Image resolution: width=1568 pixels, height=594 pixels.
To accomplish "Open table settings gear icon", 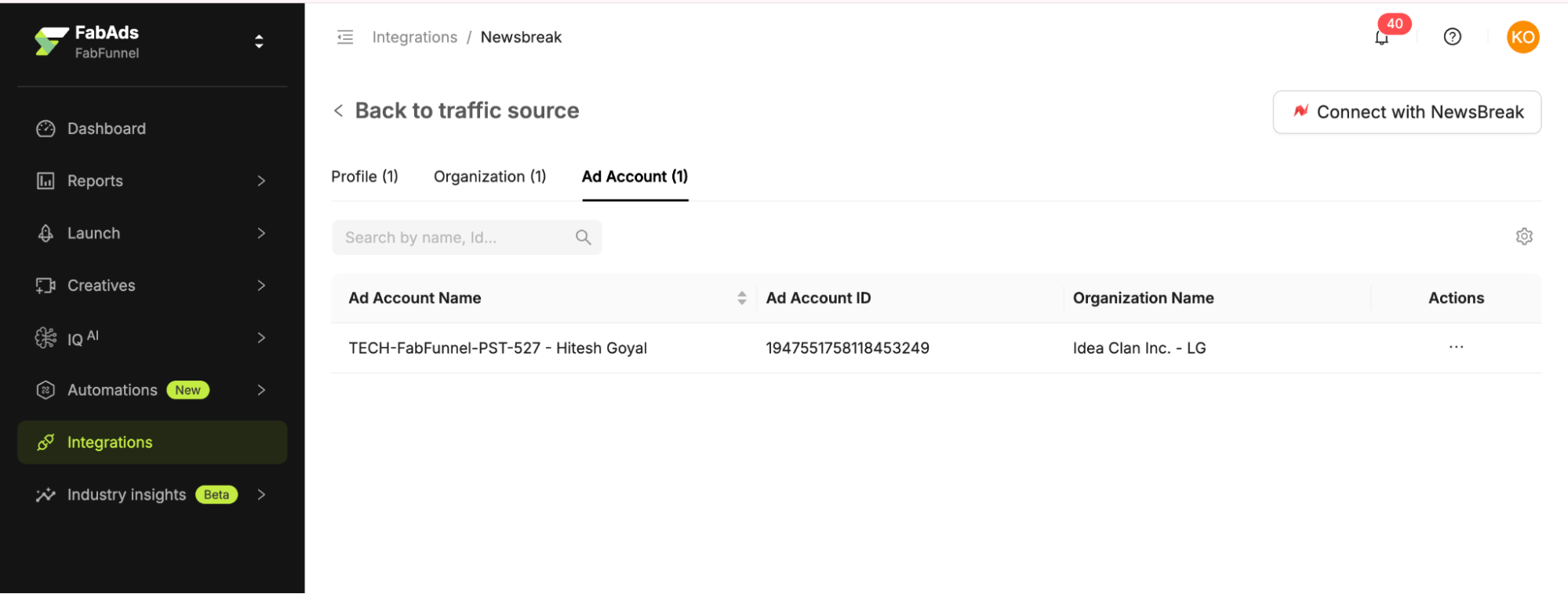I will coord(1523,236).
